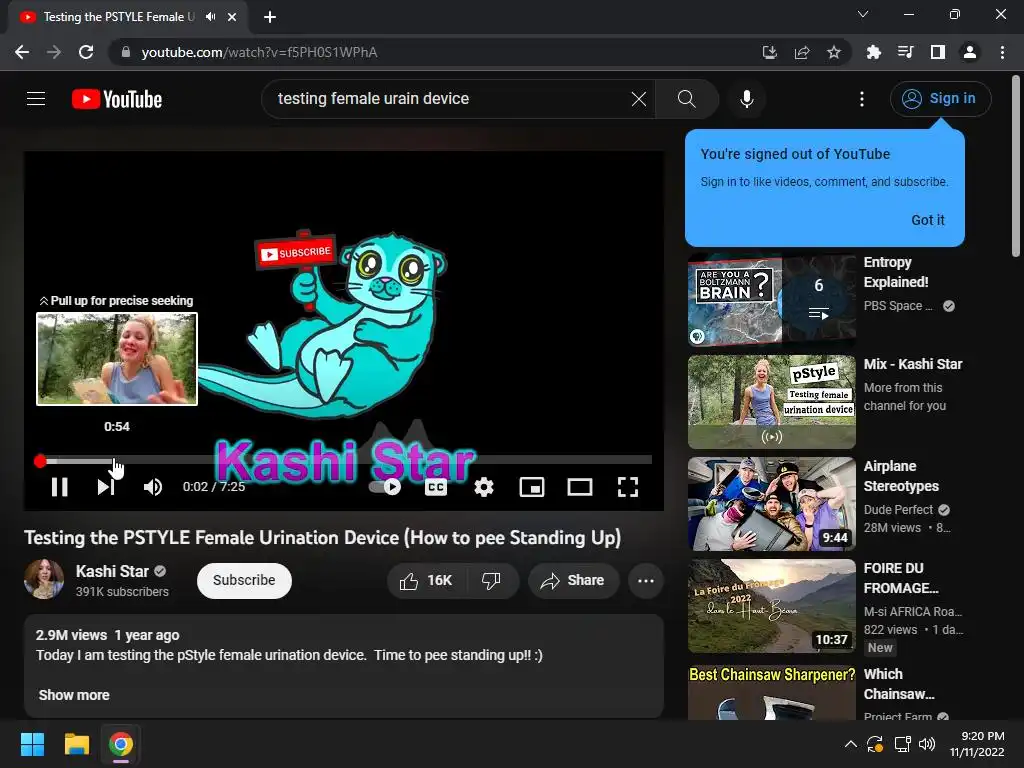
Task: Enable miniplayer mode
Action: coord(532,487)
